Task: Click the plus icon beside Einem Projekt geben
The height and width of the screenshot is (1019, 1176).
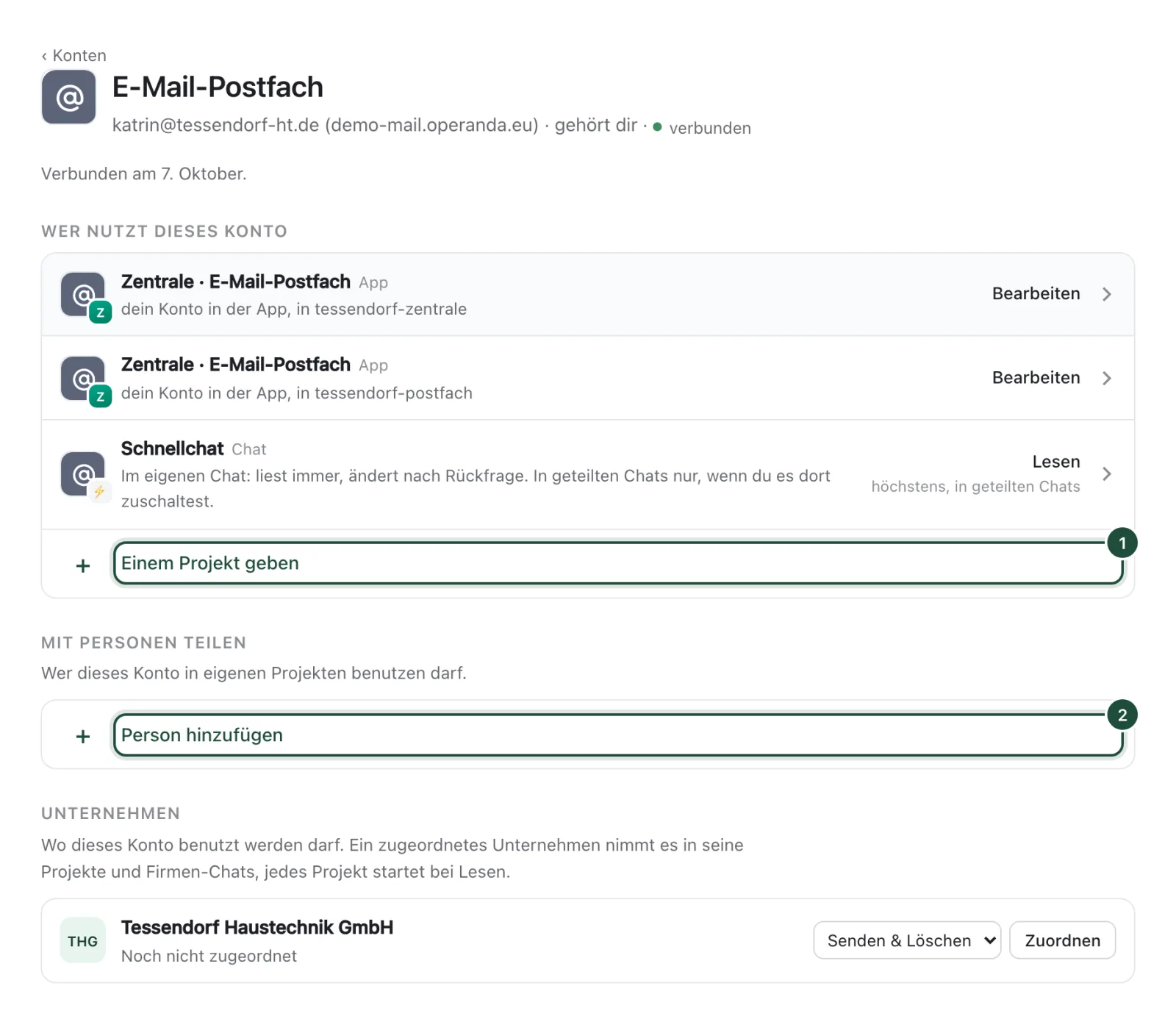Action: click(83, 565)
